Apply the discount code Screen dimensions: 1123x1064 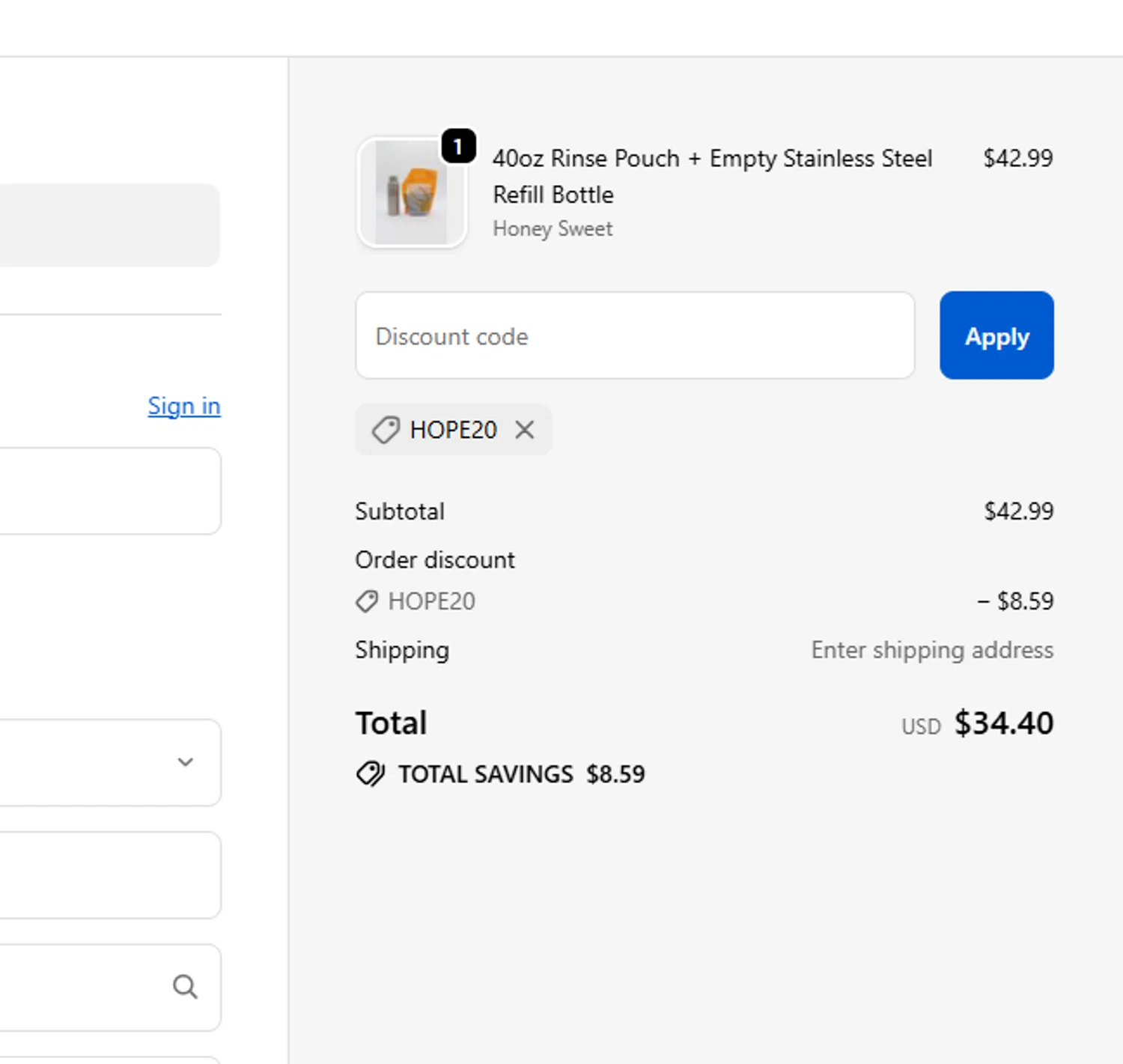(x=996, y=335)
